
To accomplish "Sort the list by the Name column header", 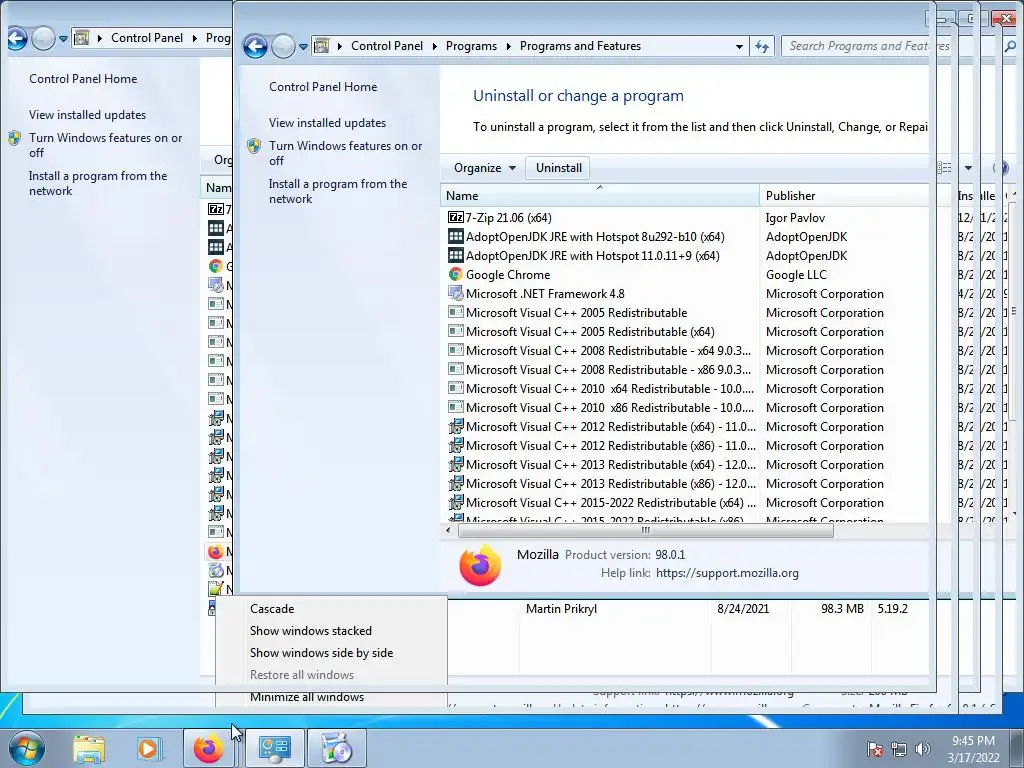I will click(600, 195).
